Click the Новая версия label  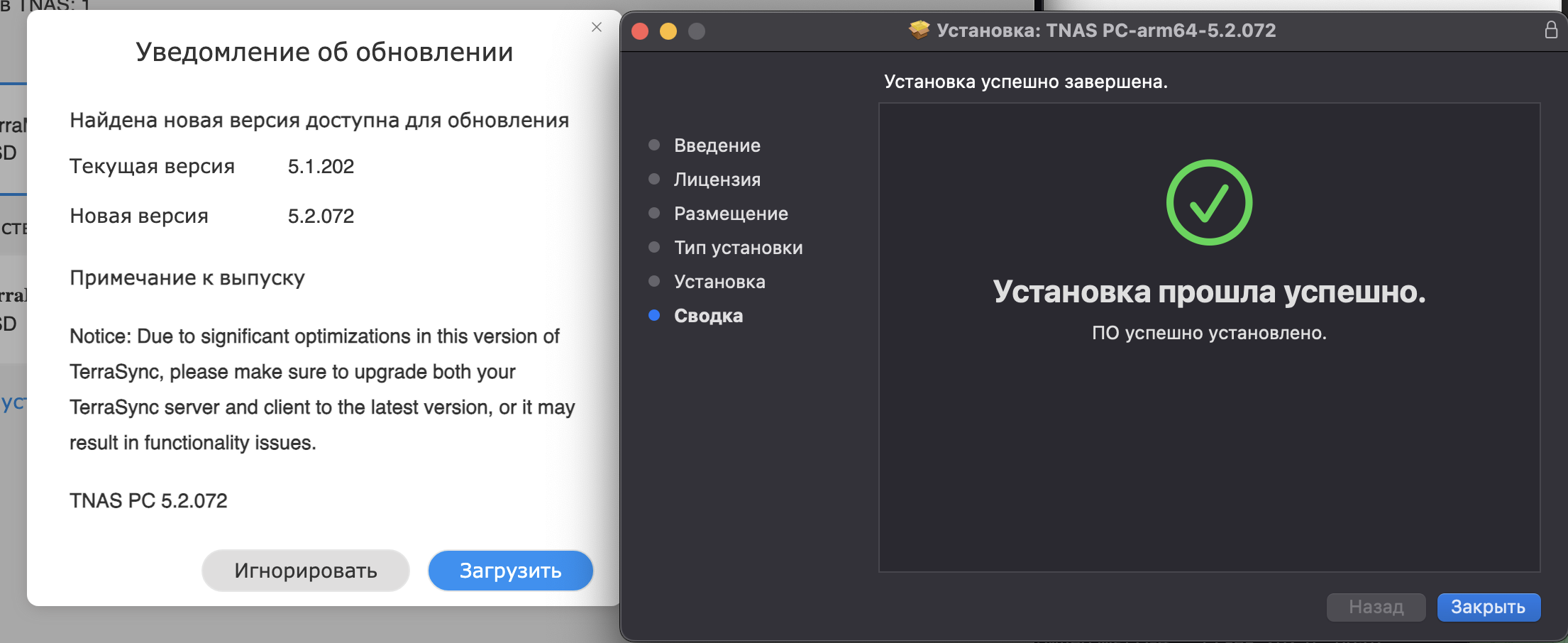pyautogui.click(x=139, y=216)
